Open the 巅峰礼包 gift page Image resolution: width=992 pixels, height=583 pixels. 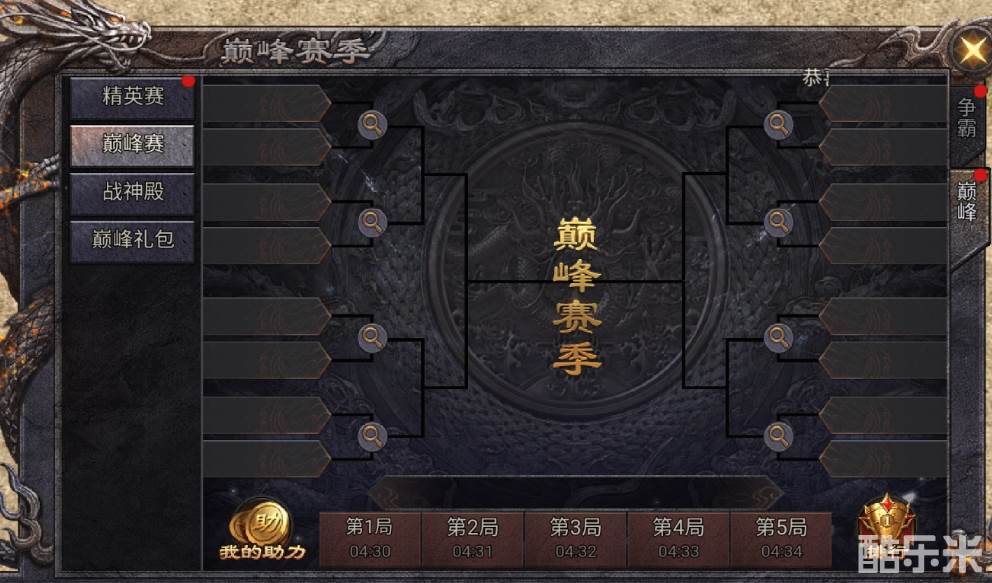[x=132, y=241]
